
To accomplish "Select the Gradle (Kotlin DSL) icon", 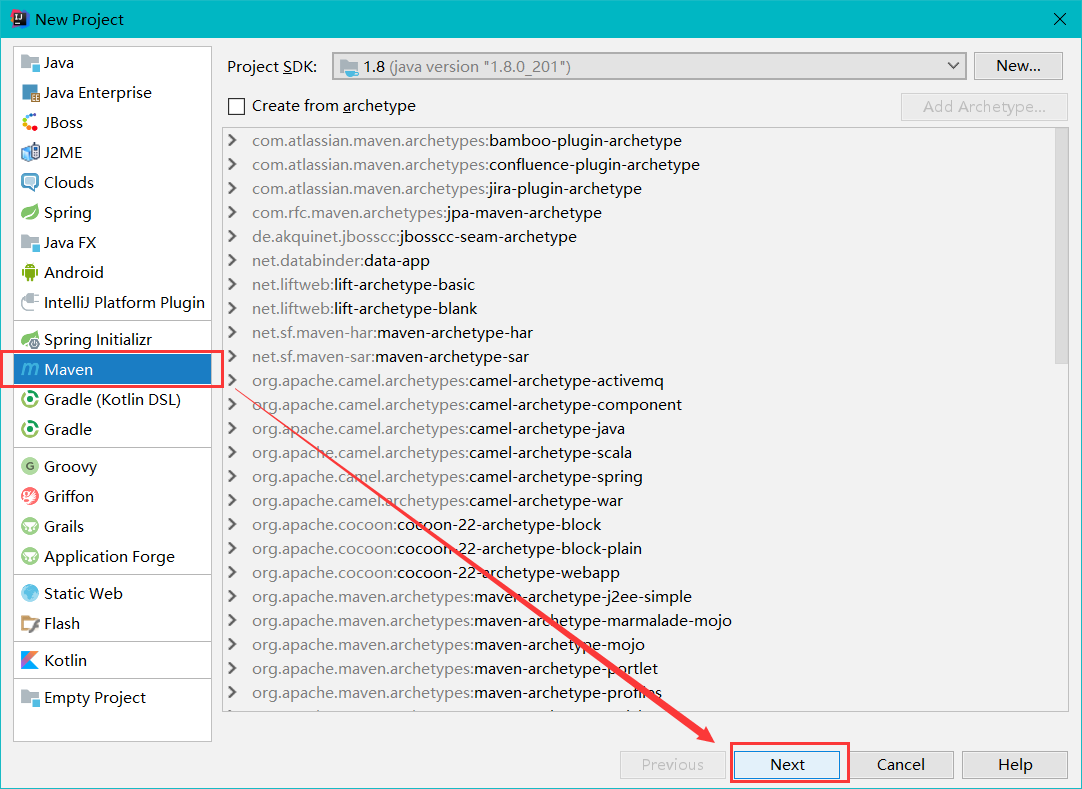I will point(30,400).
